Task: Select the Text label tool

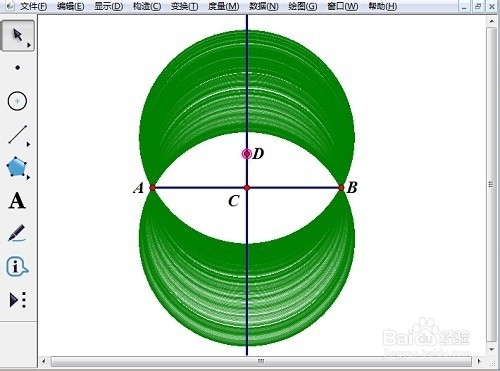Action: tap(17, 201)
